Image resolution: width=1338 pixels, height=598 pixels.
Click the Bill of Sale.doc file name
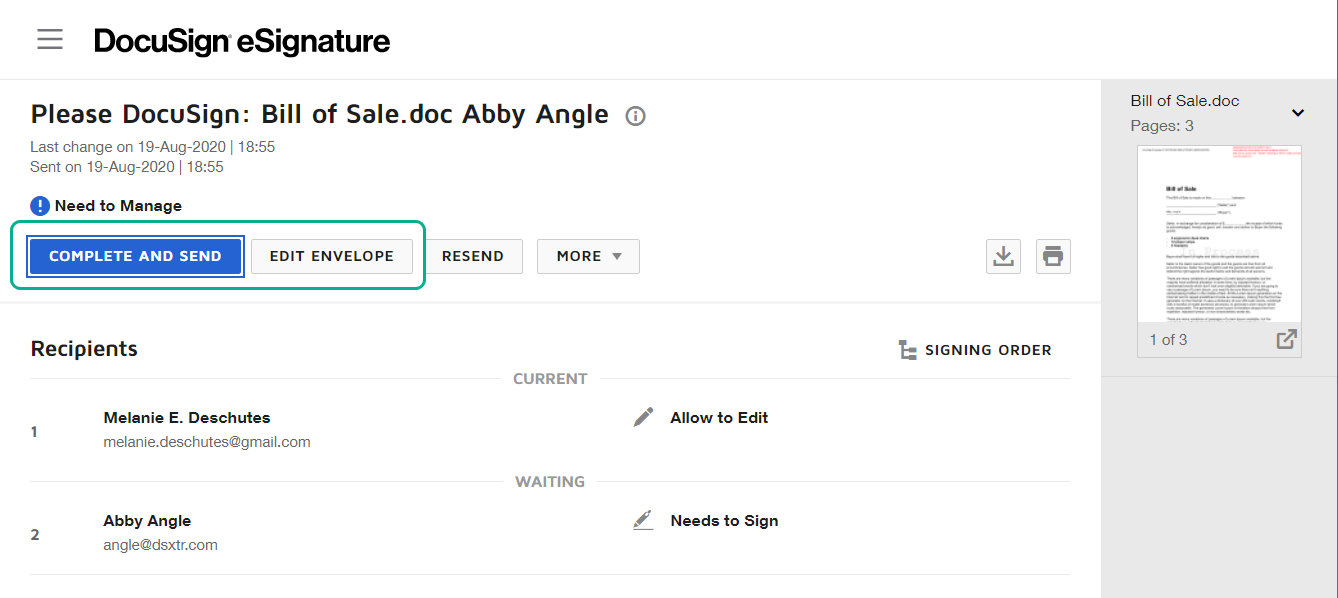click(1185, 101)
